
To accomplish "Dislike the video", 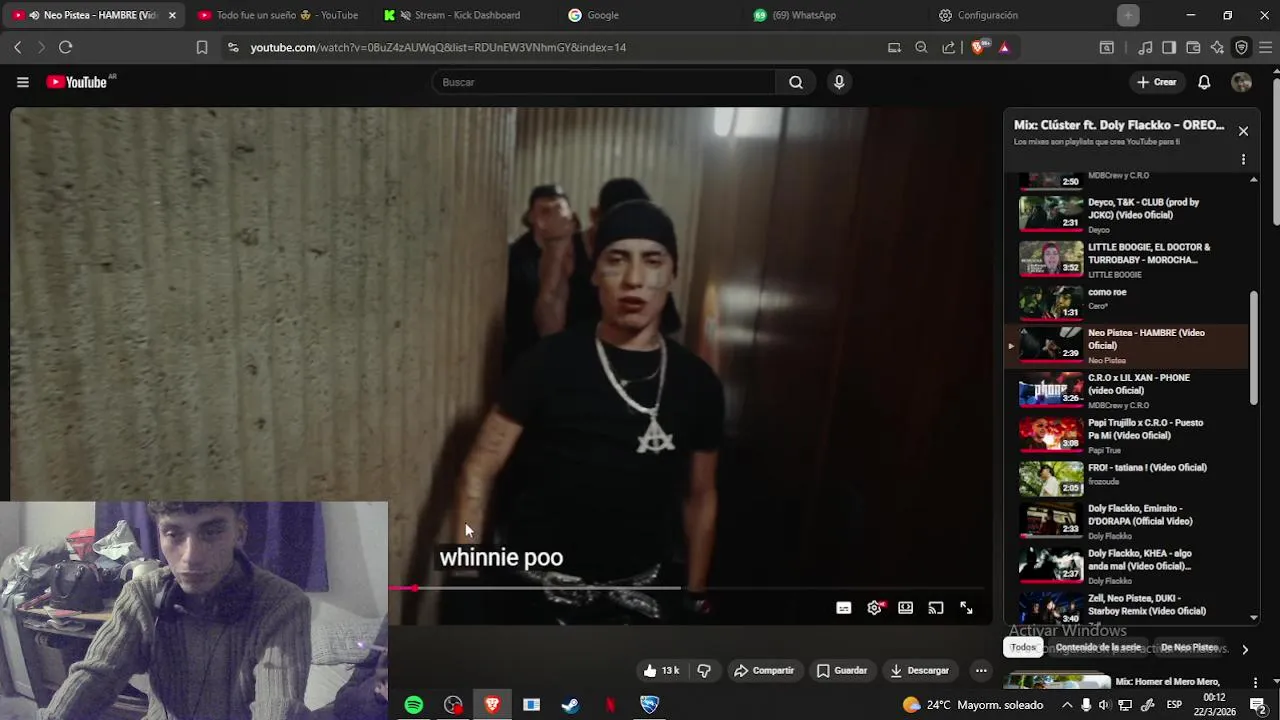I will pyautogui.click(x=704, y=671).
